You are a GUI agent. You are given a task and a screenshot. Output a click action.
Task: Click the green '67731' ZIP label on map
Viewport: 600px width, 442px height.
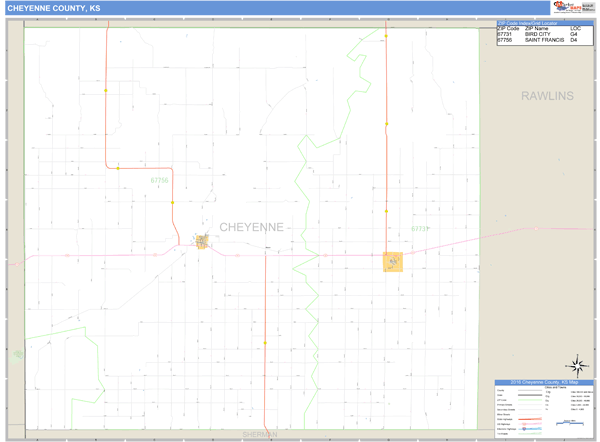click(x=420, y=228)
